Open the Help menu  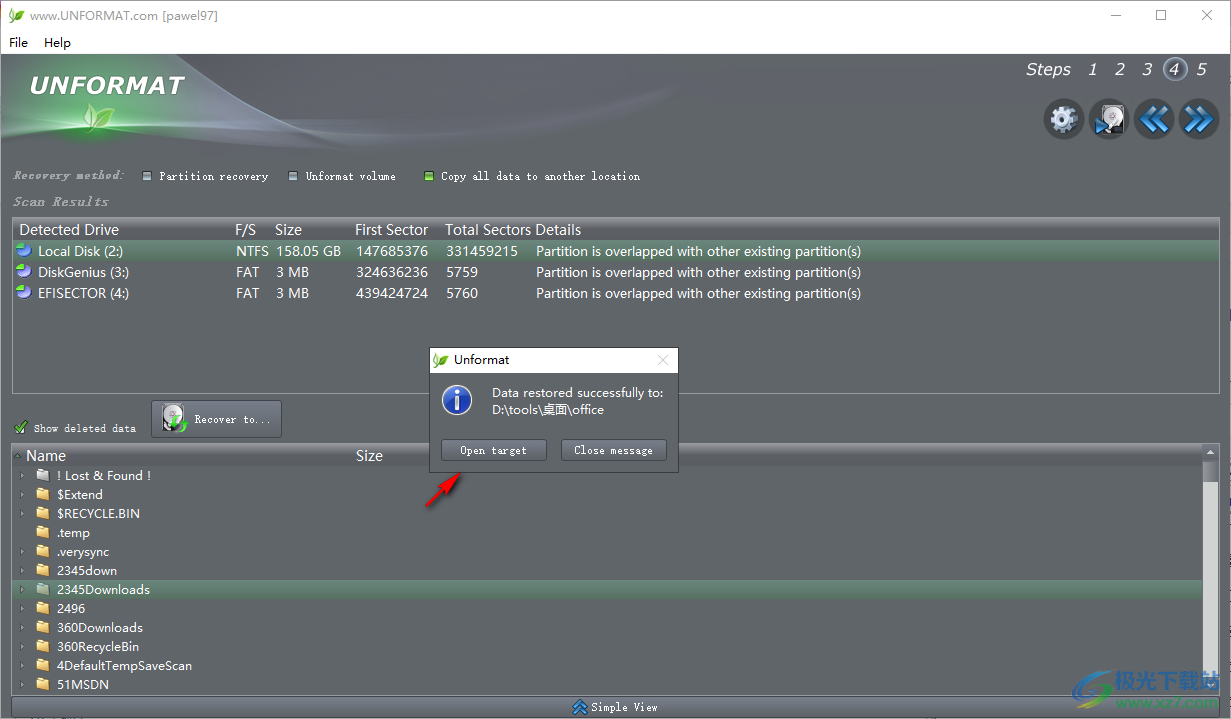tap(57, 43)
